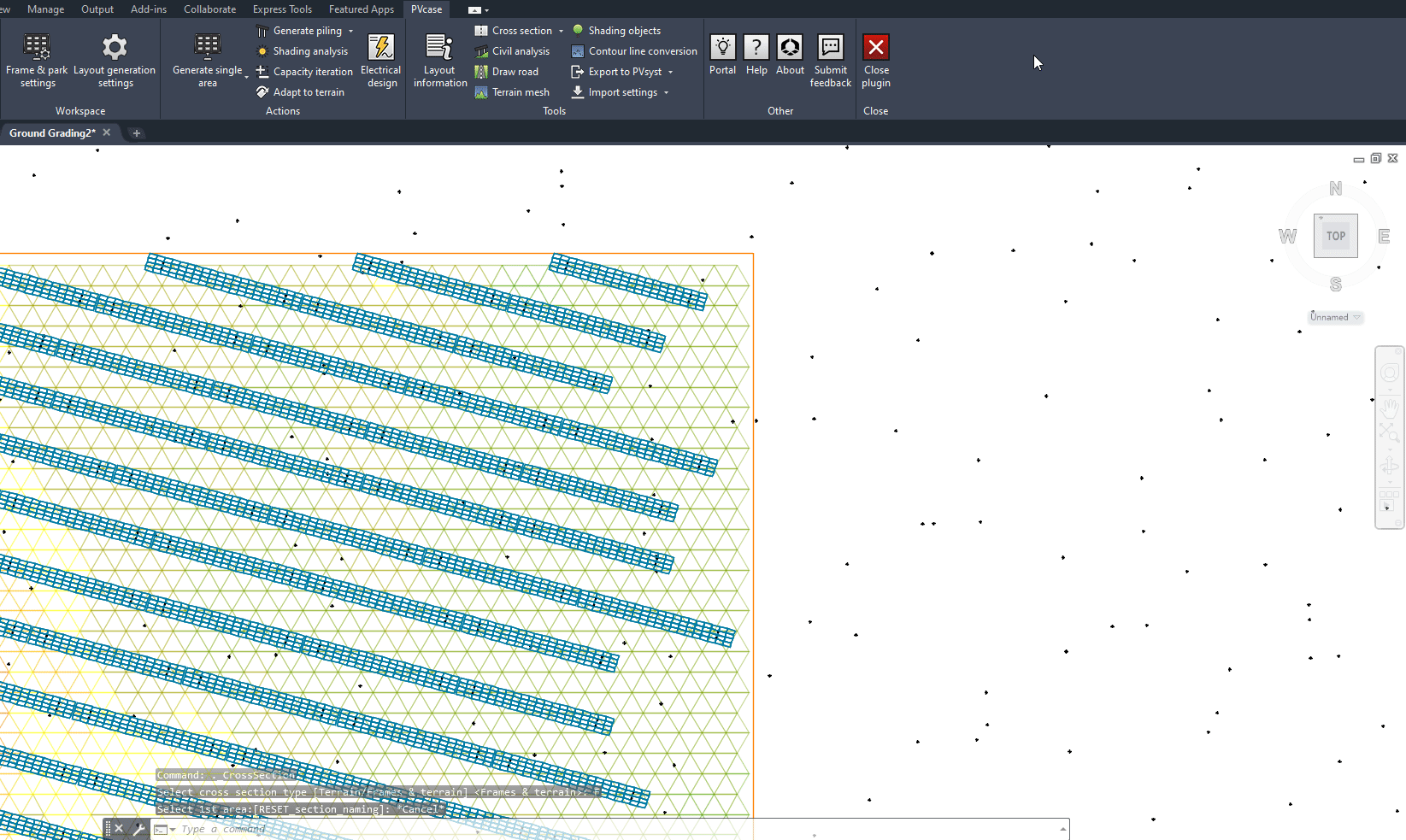Select PVcase ribbon tab
Screen dimensions: 1406x840
427,9
